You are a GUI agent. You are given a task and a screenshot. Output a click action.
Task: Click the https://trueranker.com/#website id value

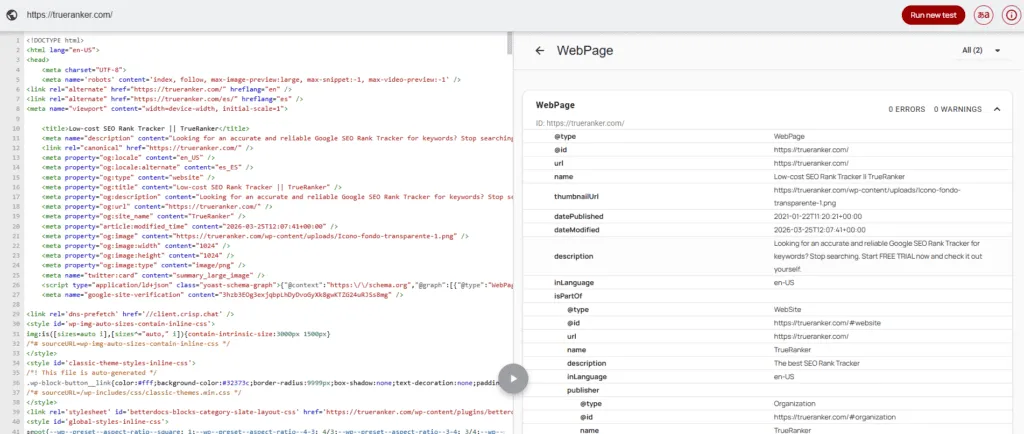point(827,322)
